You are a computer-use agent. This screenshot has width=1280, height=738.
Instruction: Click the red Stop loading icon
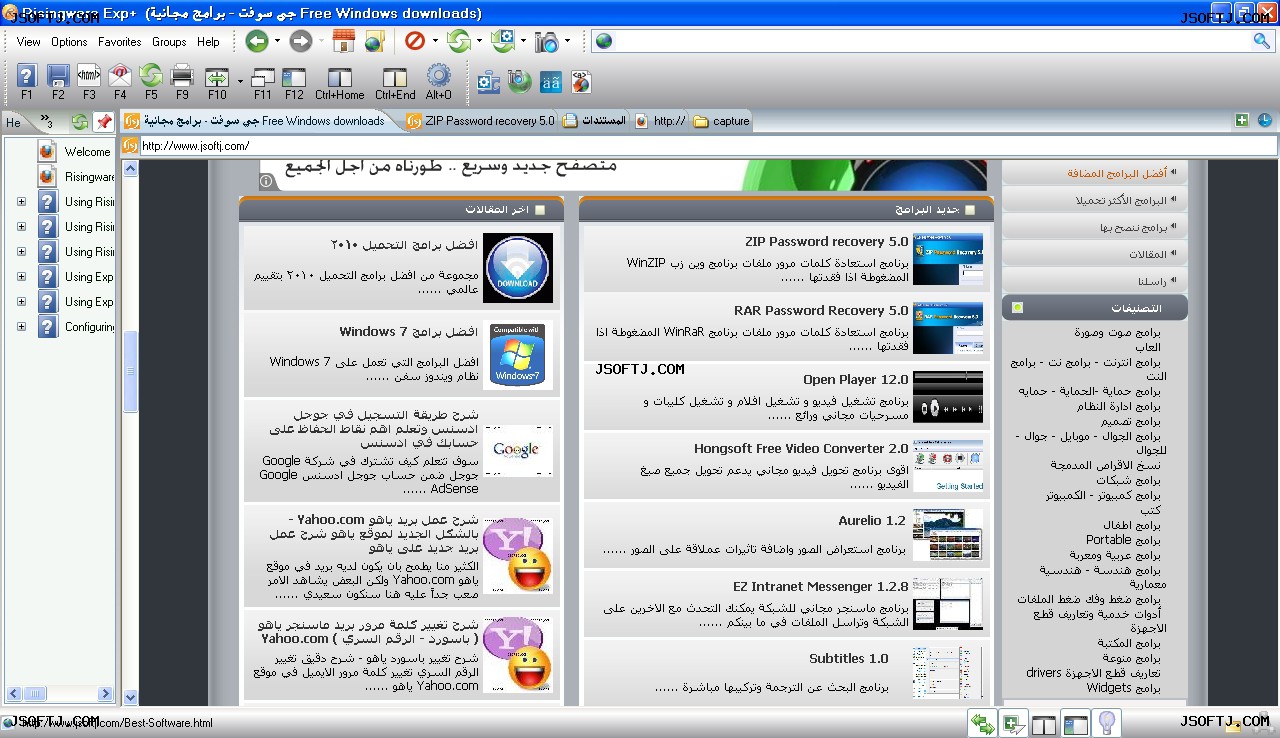pyautogui.click(x=415, y=41)
